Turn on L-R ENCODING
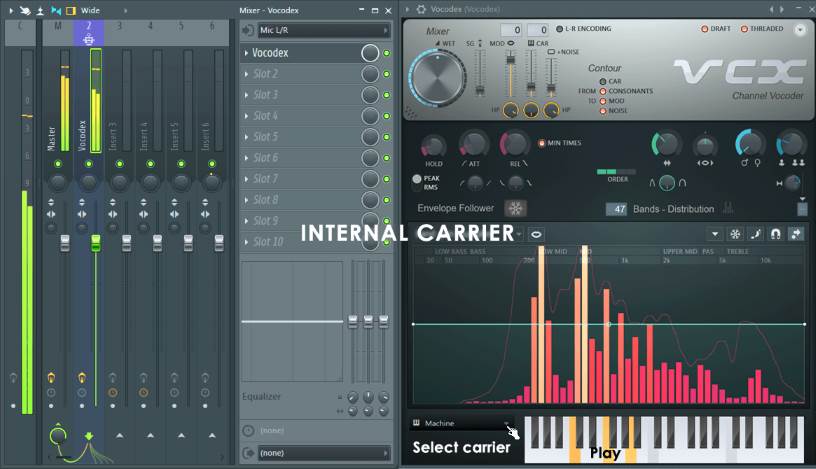Screen dimensions: 816x469 click(x=559, y=30)
